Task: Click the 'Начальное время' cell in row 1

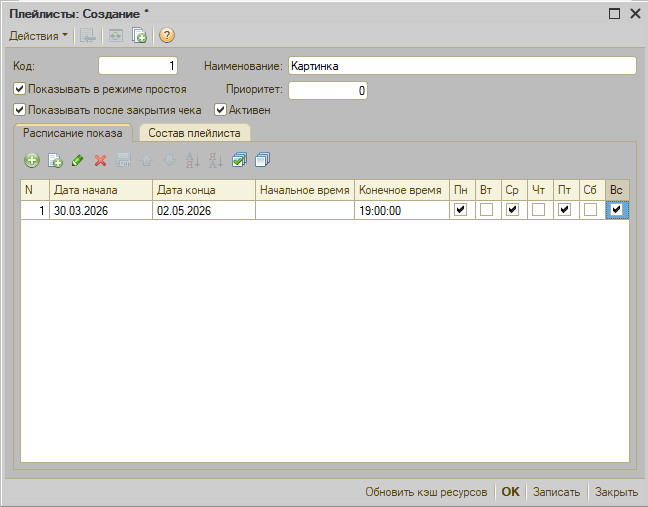Action: pos(304,211)
